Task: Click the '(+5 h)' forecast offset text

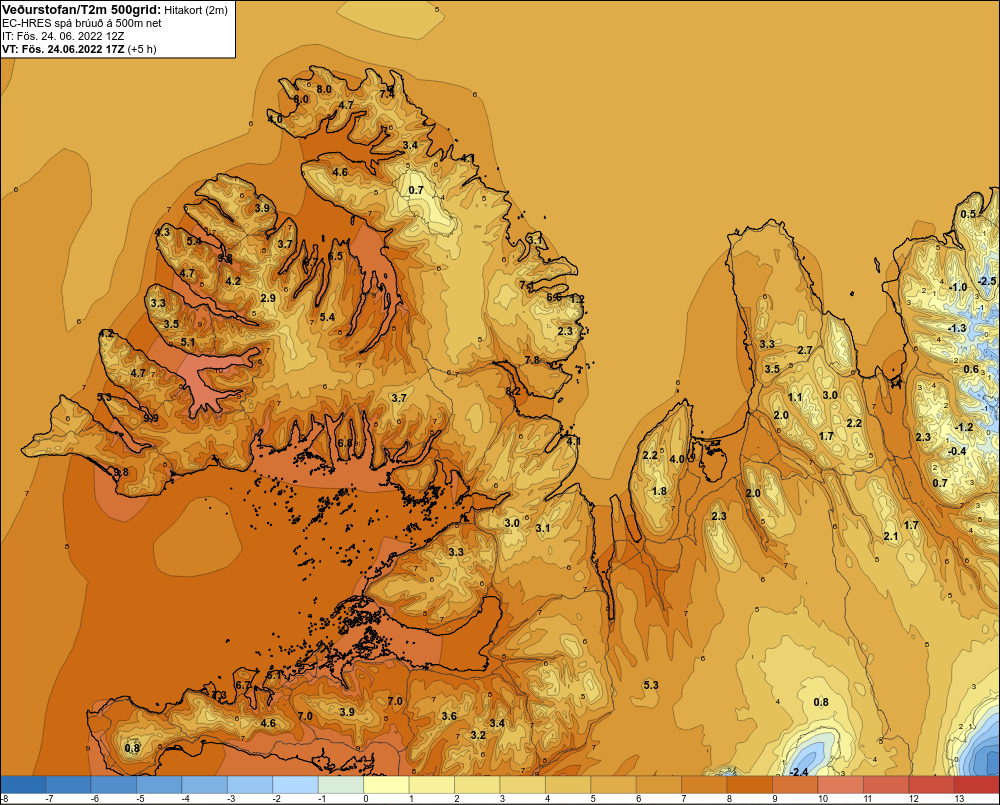Action: click(x=142, y=49)
